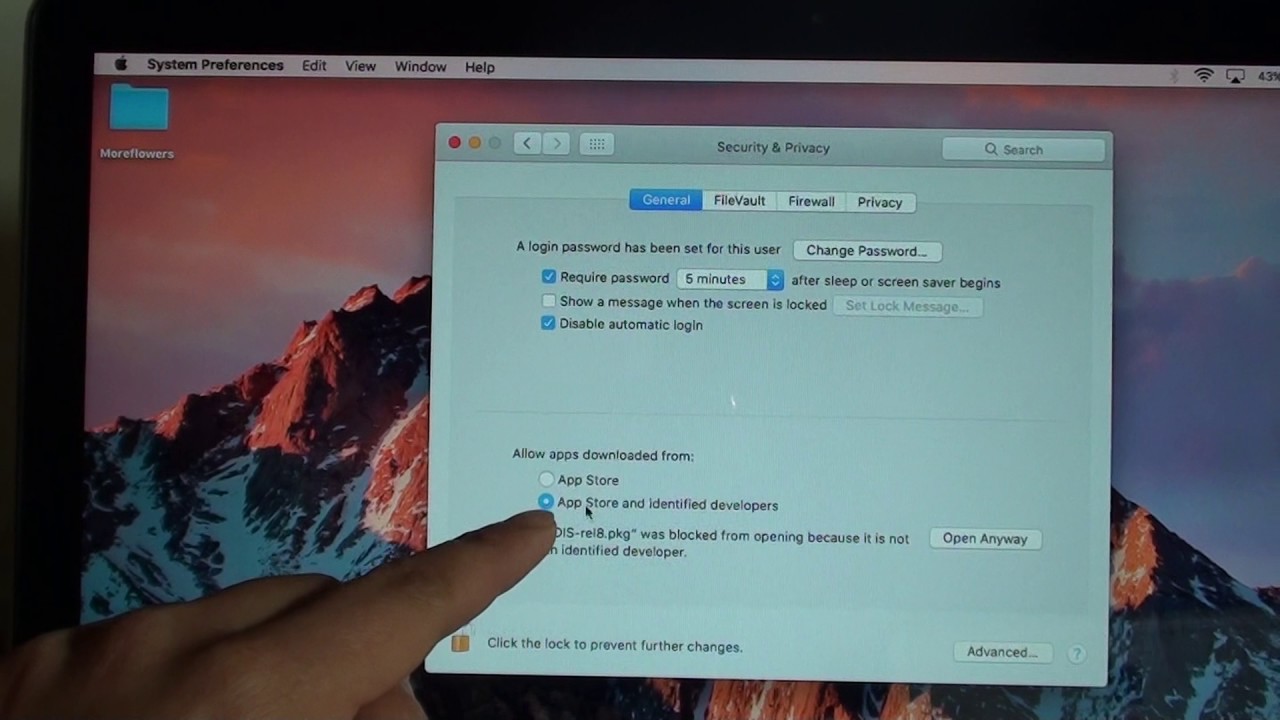Select App Store and identified developers option

545,502
